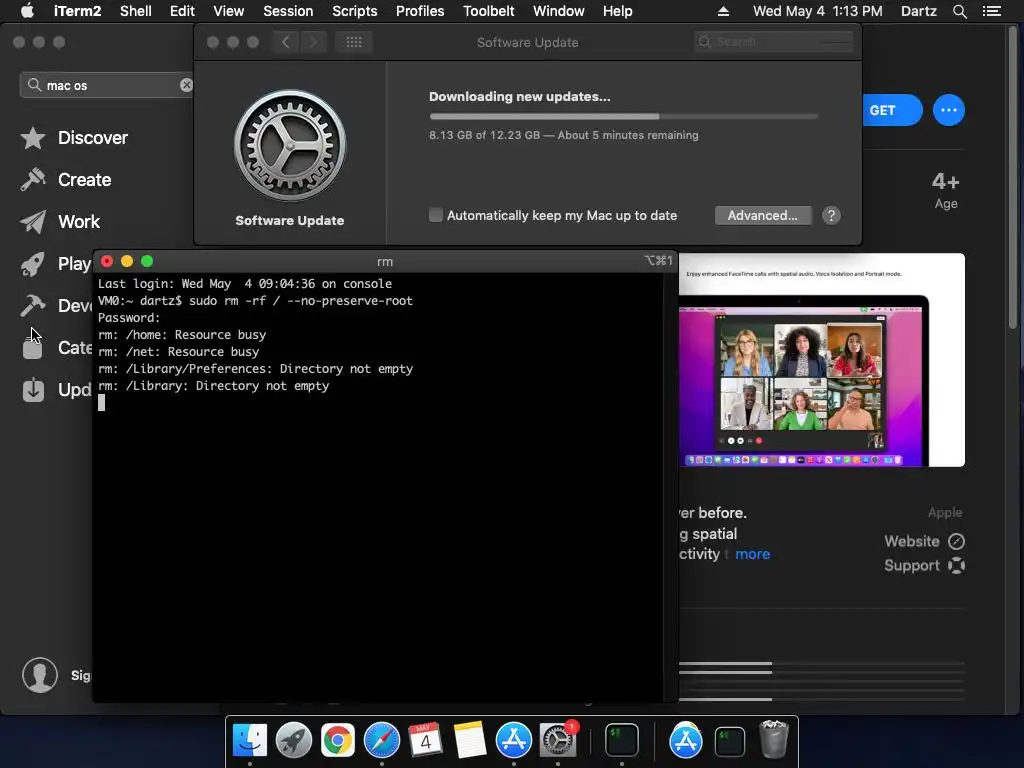Open the iTerm terminal icon in Dock
The width and height of the screenshot is (1024, 768).
tap(621, 741)
